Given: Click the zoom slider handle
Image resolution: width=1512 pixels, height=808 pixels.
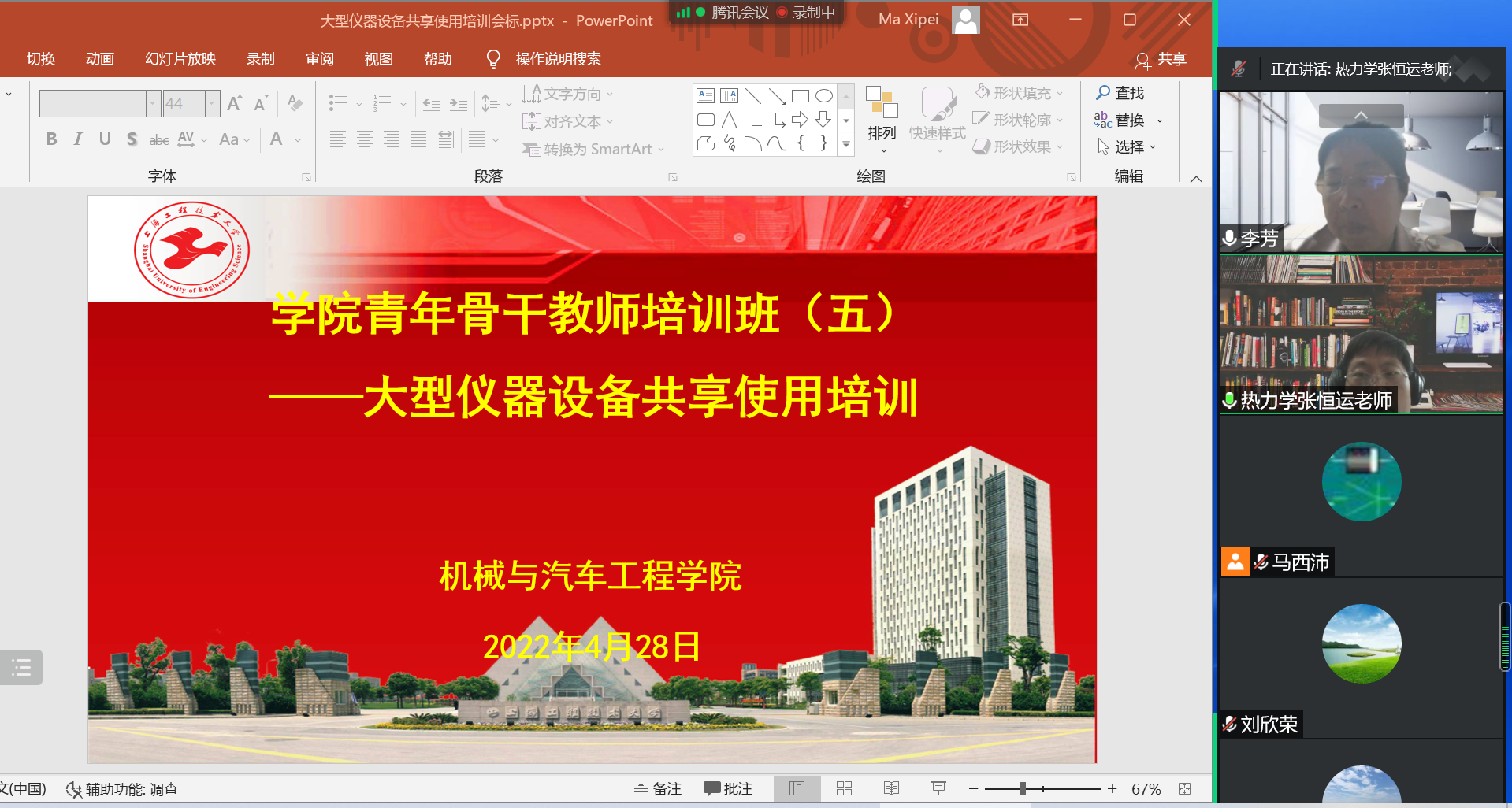Looking at the screenshot, I should click(x=1022, y=788).
